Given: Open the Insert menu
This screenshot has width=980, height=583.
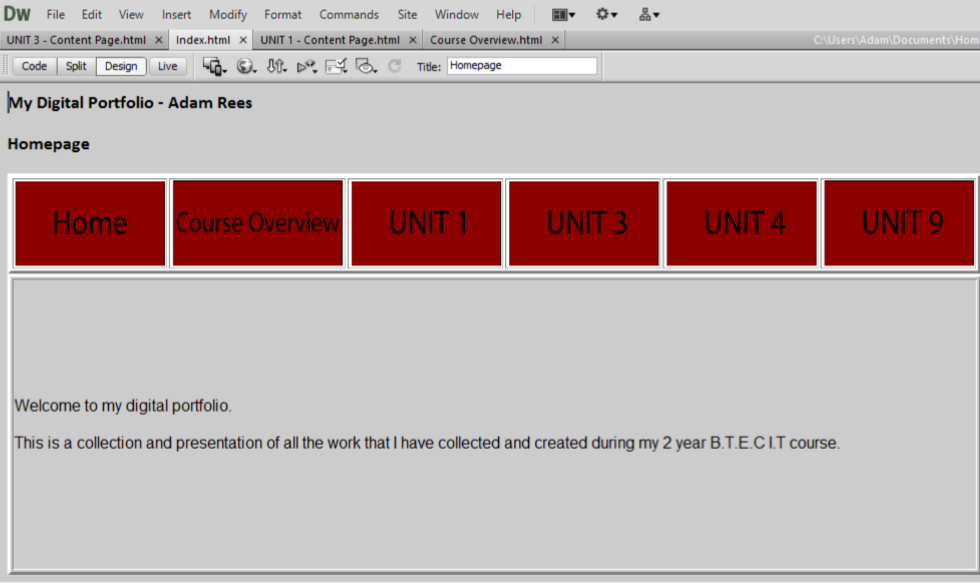Looking at the screenshot, I should click(176, 14).
